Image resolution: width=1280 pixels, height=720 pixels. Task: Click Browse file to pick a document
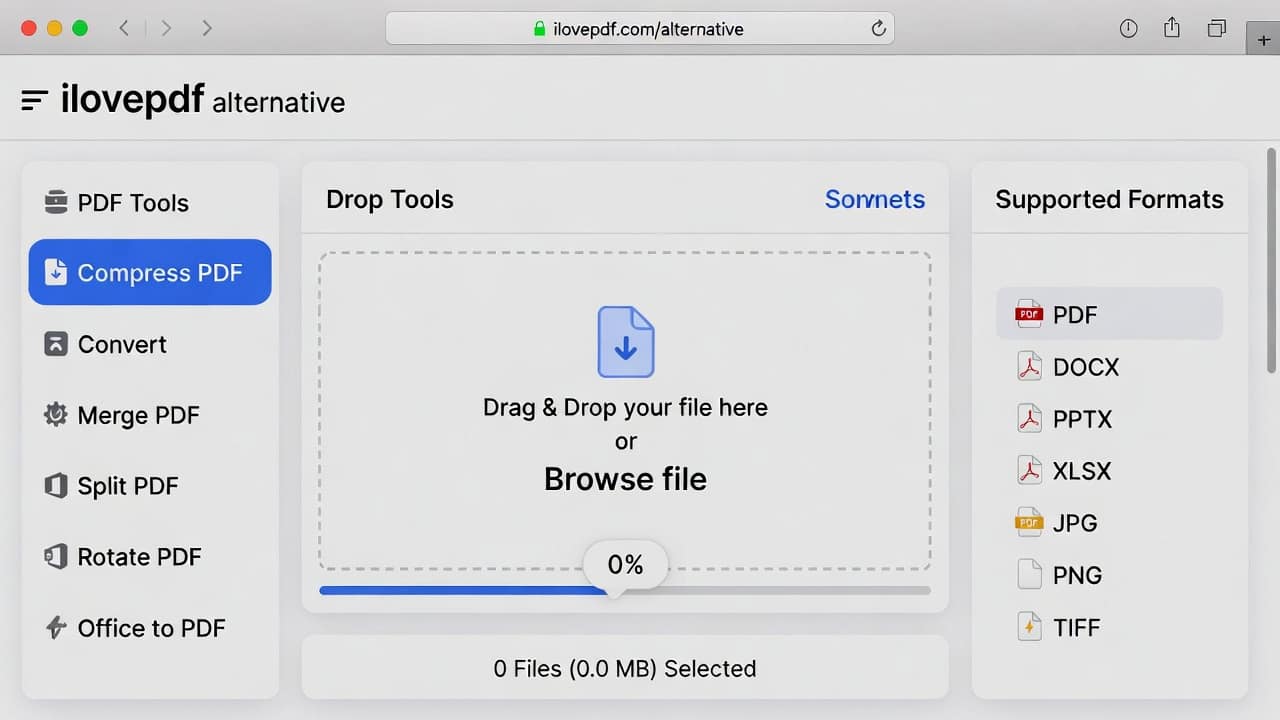coord(625,479)
